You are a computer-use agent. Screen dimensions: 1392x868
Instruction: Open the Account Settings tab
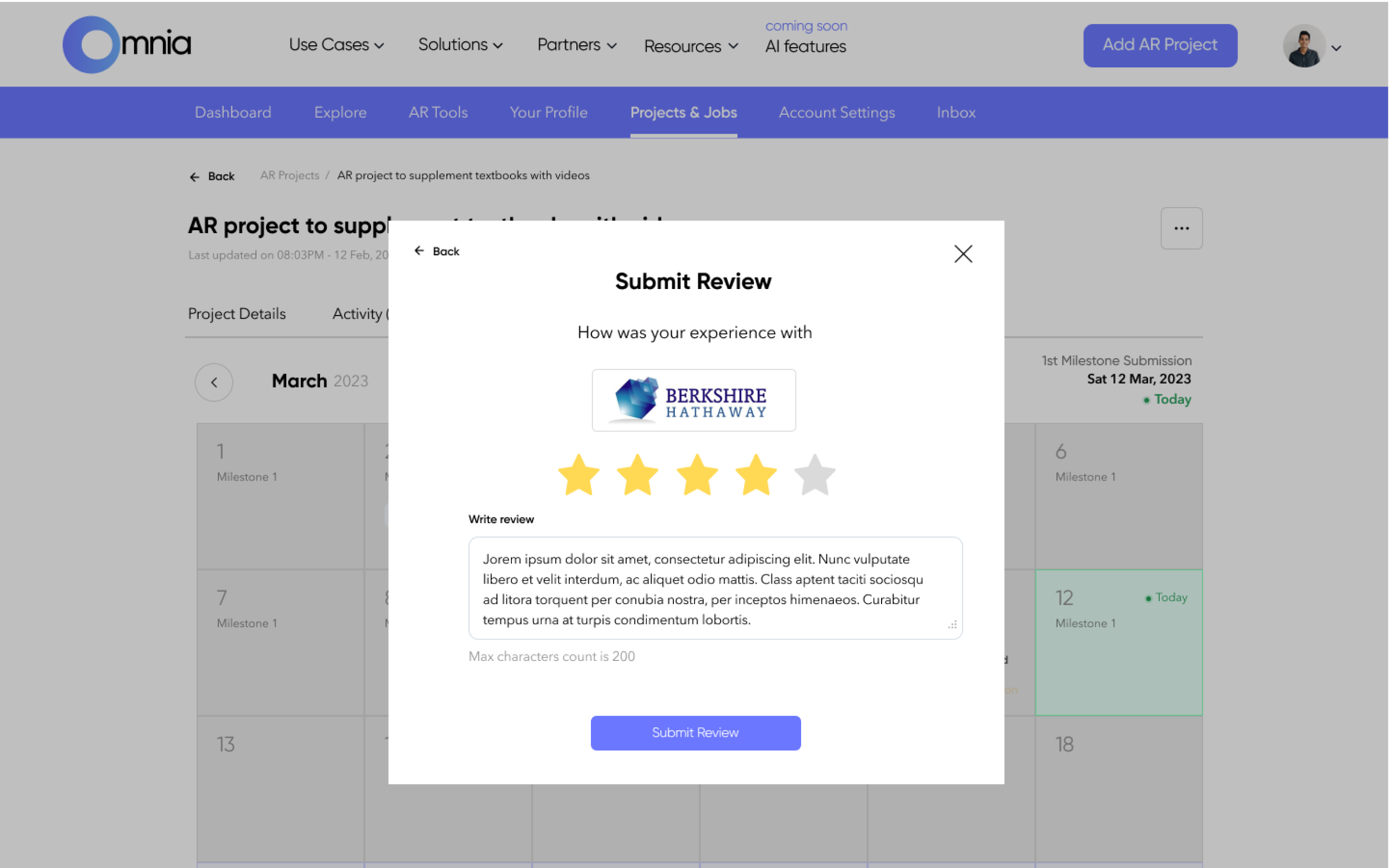(x=838, y=113)
